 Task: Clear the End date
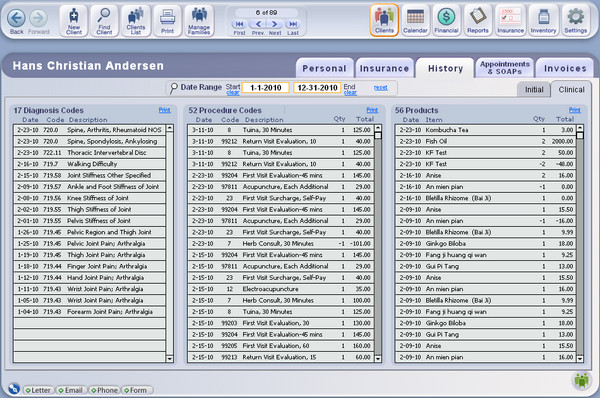[x=350, y=93]
